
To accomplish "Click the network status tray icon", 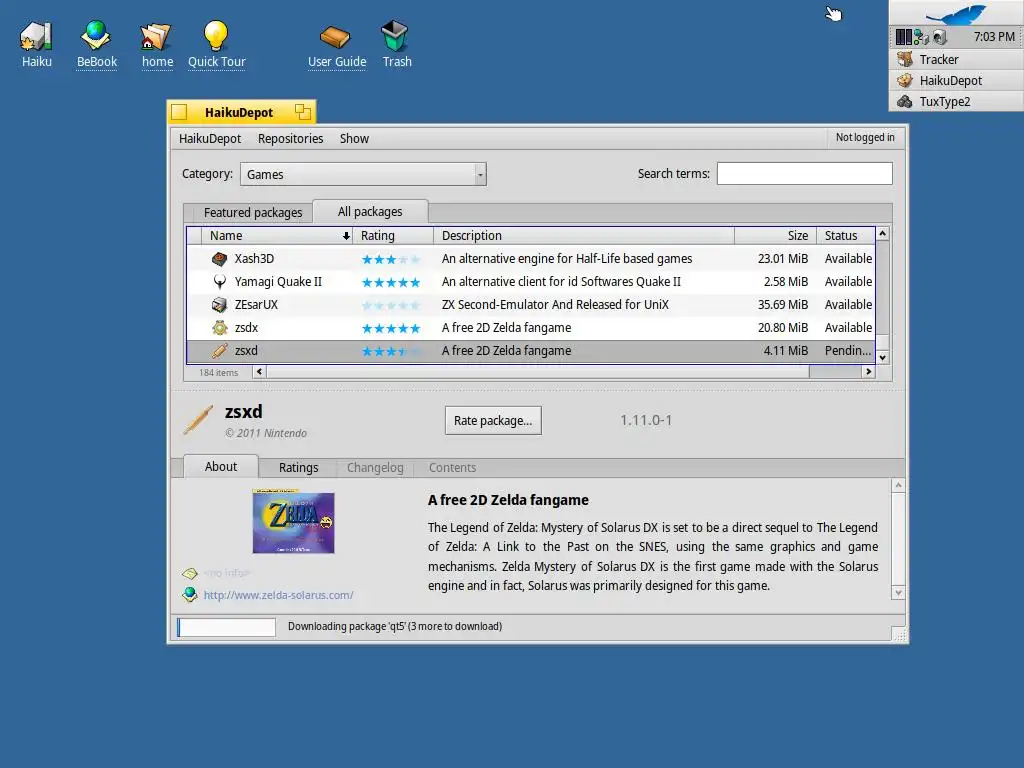I will 921,37.
